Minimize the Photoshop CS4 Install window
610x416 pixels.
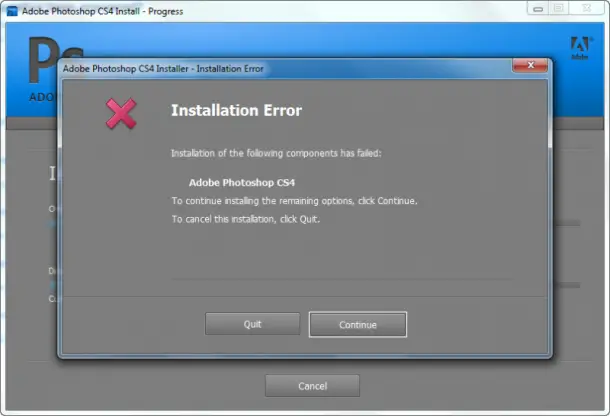point(538,9)
